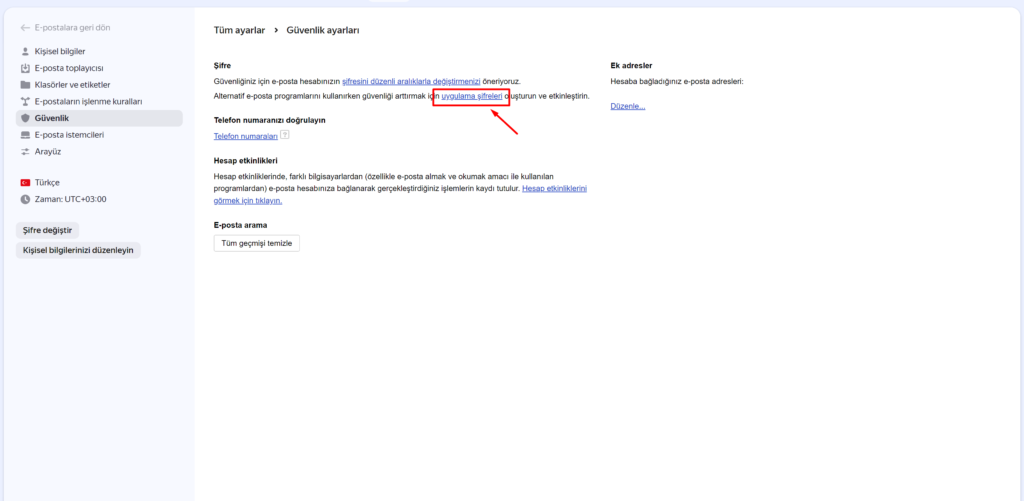Click the shield icon for Güvenlik
Viewport: 1024px width, 501px height.
point(26,118)
